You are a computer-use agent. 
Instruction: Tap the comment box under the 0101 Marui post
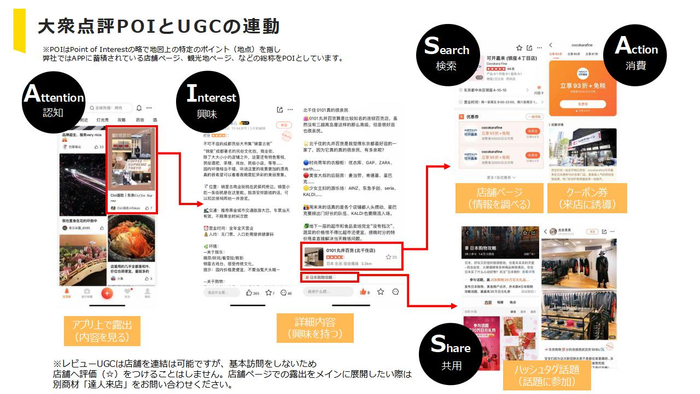pyautogui.click(x=328, y=291)
